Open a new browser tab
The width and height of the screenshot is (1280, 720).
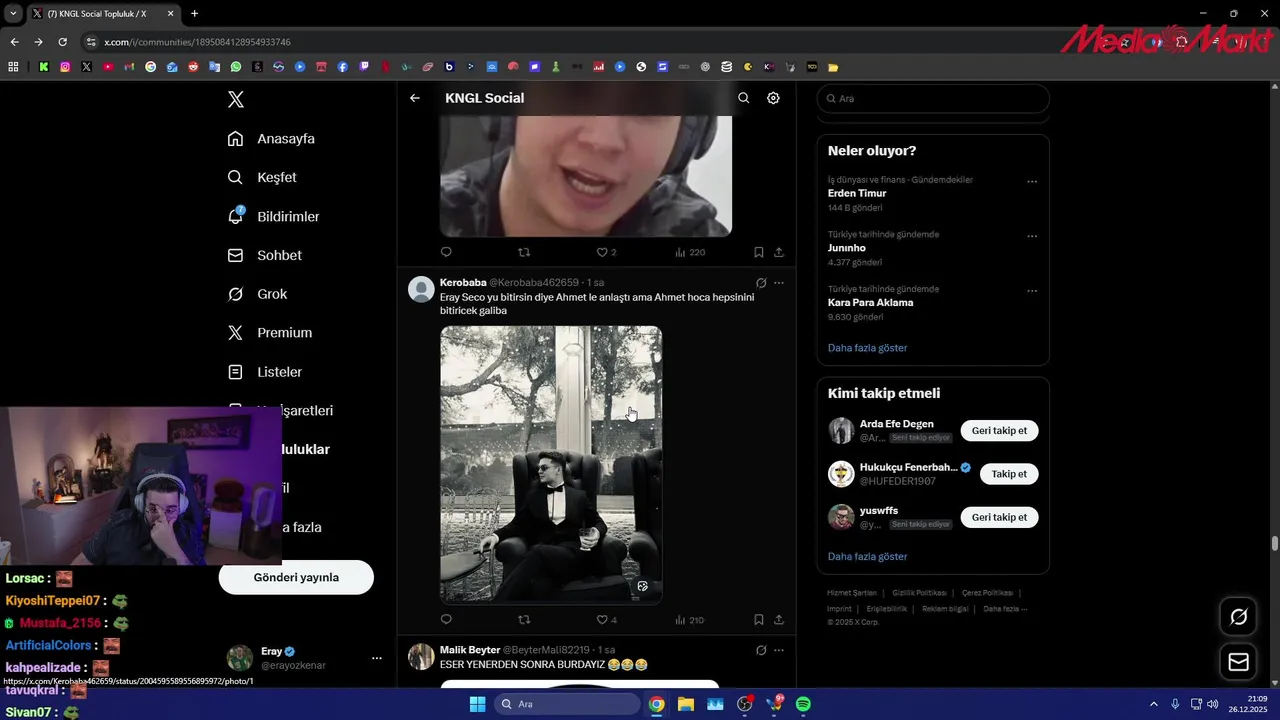(x=194, y=13)
